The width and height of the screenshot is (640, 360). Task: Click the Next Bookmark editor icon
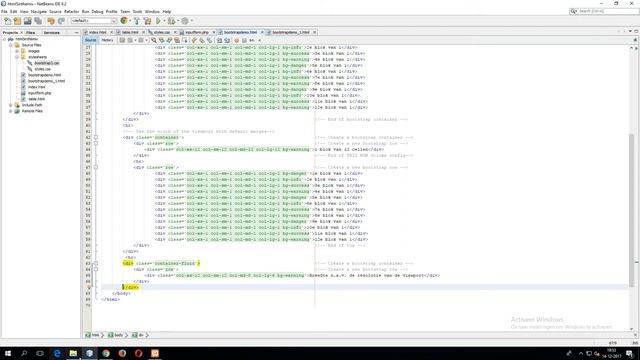click(x=202, y=40)
